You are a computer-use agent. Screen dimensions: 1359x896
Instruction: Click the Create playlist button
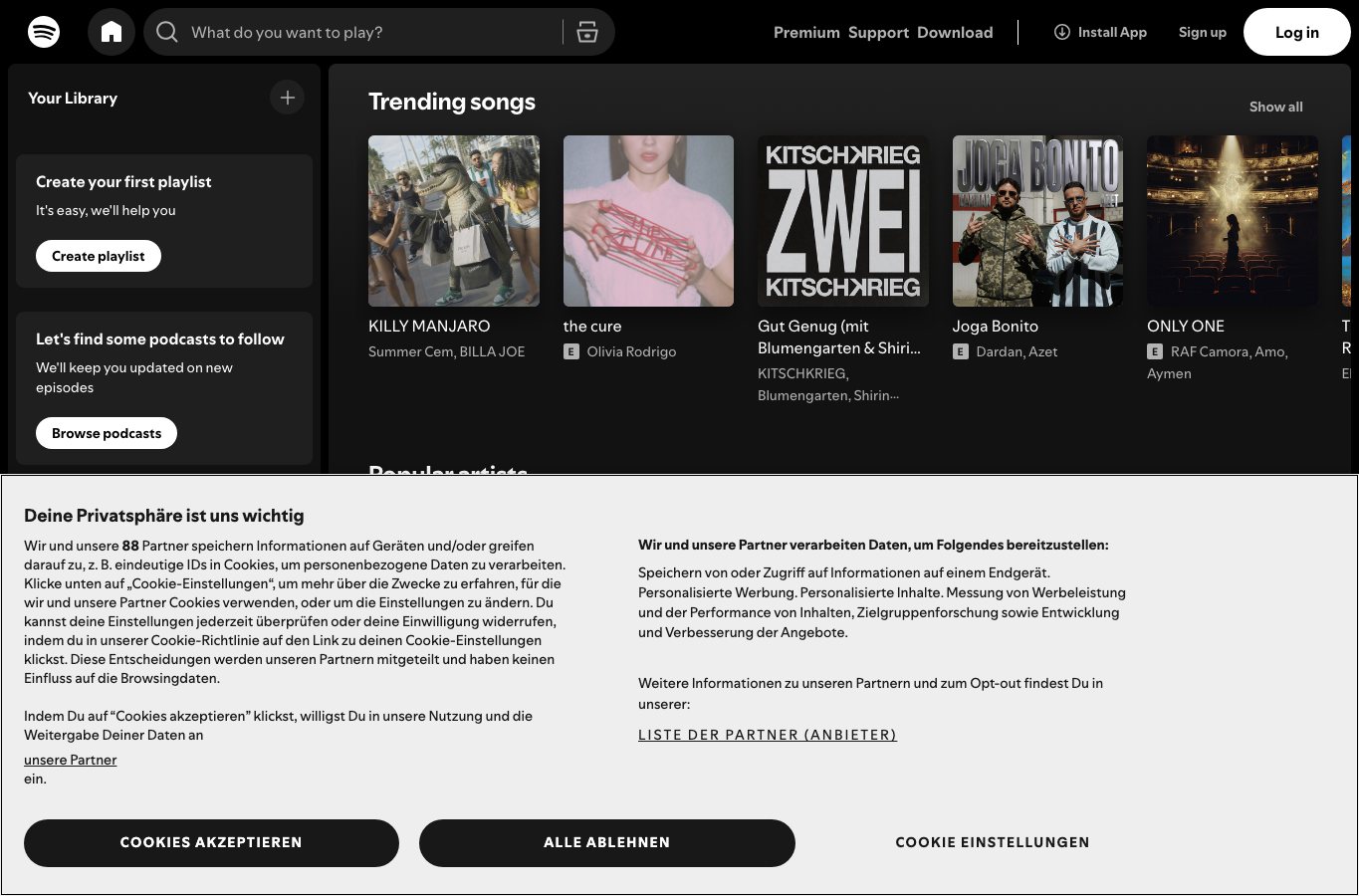click(x=99, y=256)
